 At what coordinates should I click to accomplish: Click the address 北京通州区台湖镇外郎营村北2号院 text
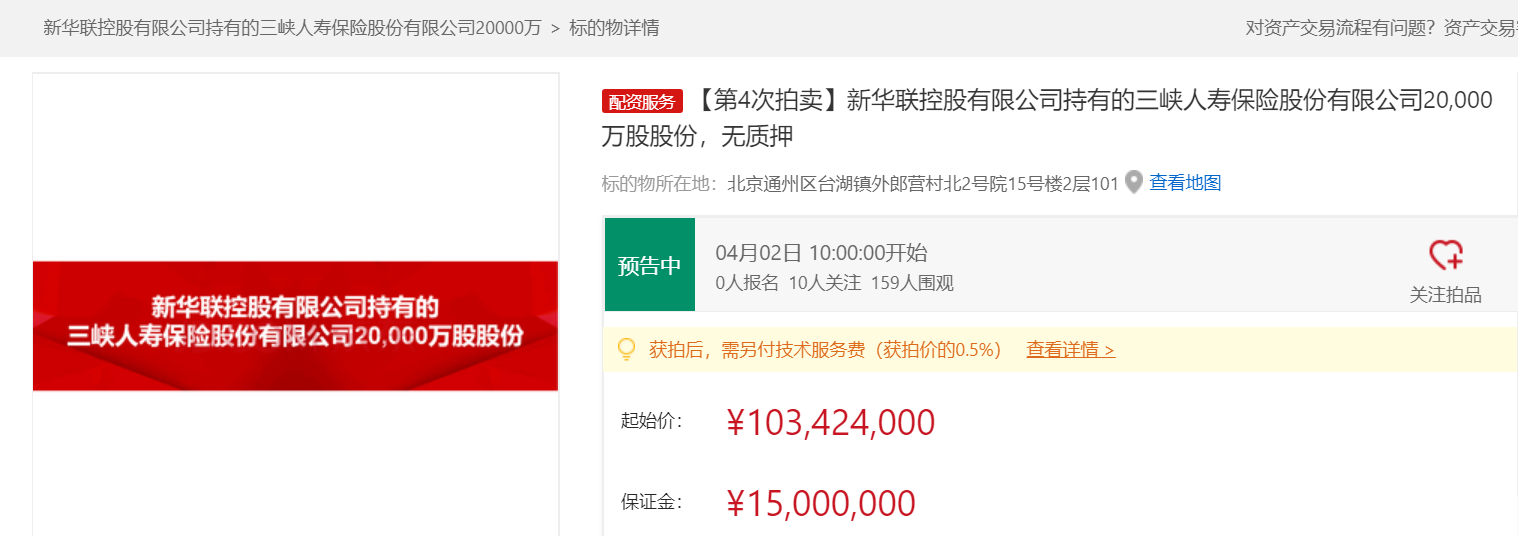923,183
